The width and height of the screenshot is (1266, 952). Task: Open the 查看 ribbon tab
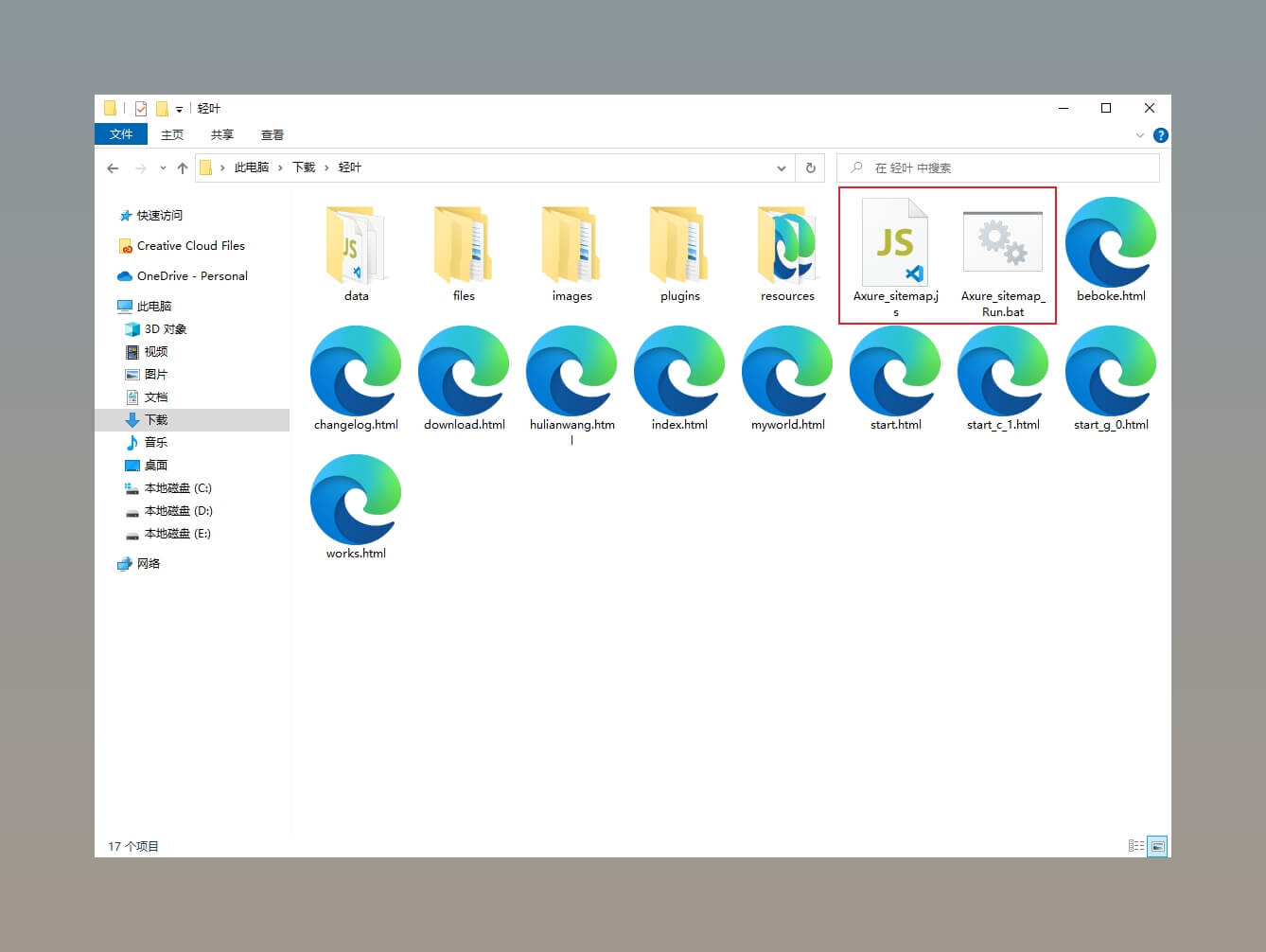[x=273, y=134]
